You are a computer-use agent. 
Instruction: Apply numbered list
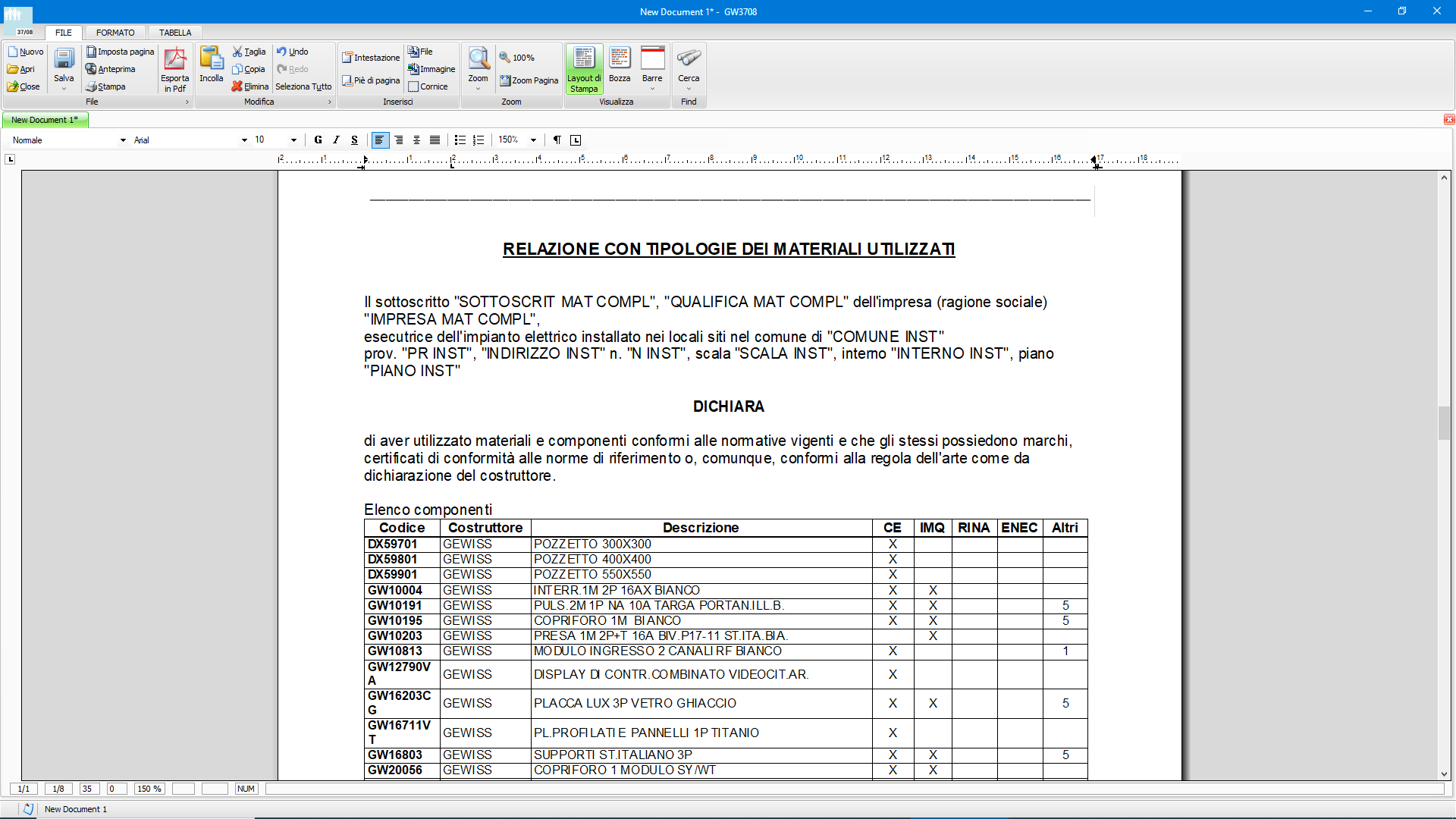click(x=479, y=140)
